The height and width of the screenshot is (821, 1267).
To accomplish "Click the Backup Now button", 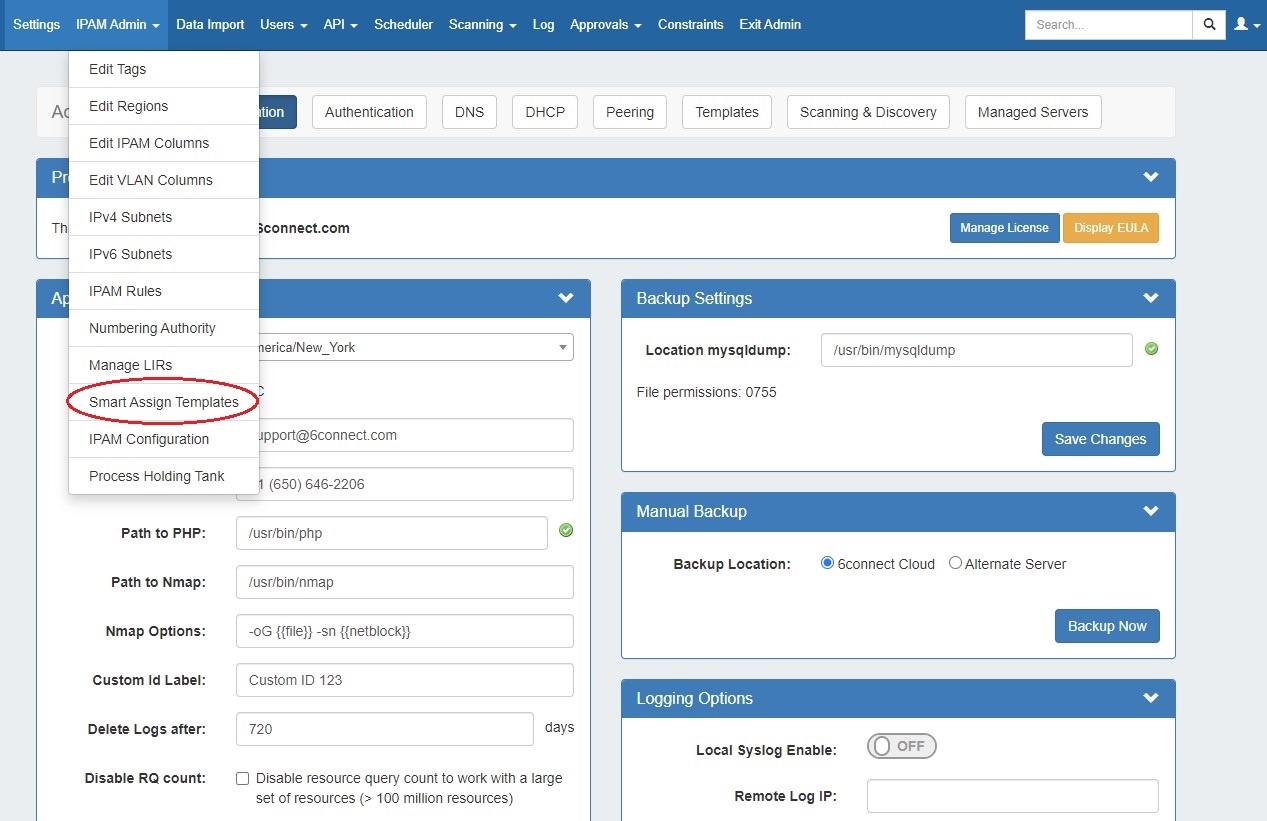I will click(1106, 626).
